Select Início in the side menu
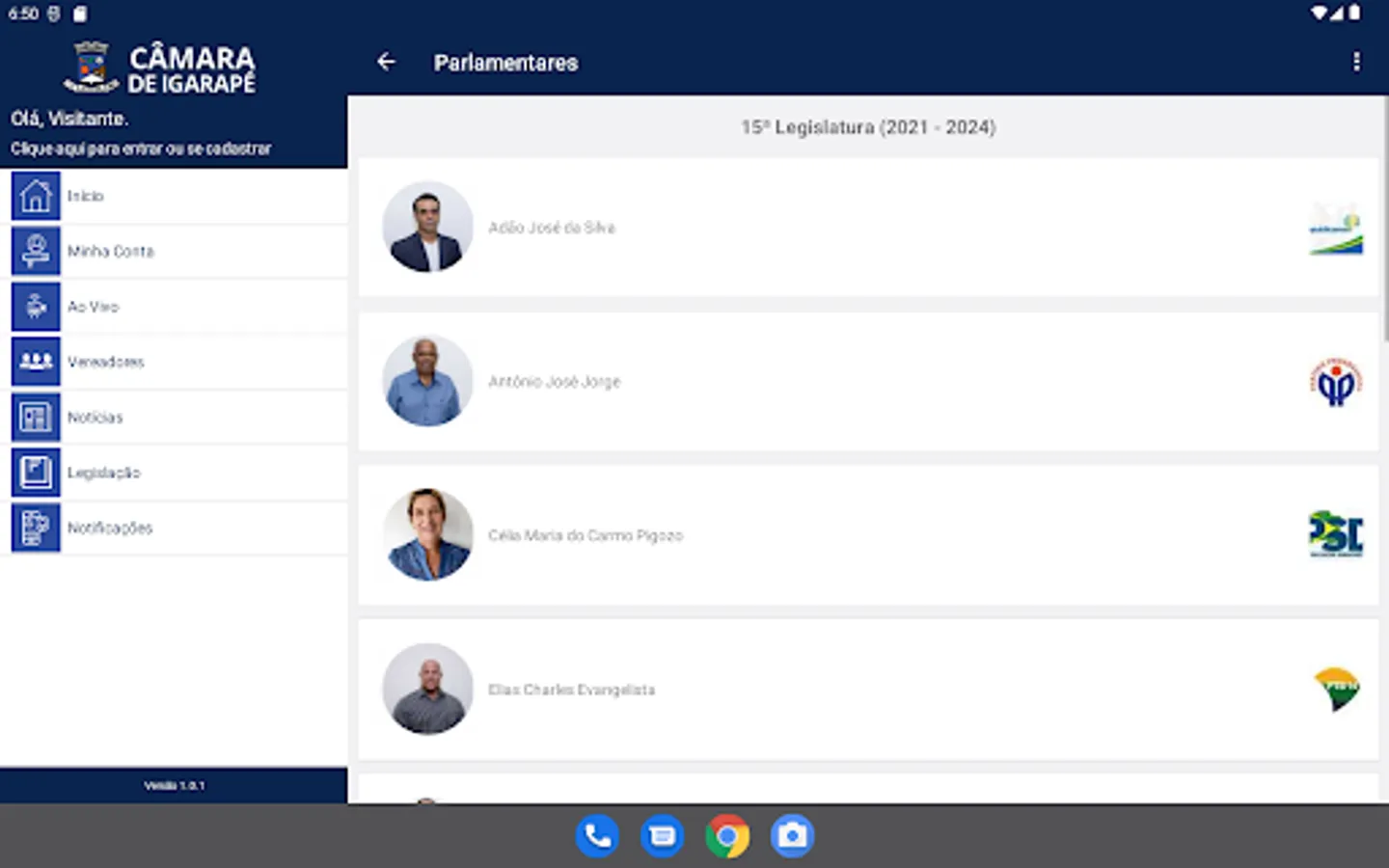 coord(174,196)
